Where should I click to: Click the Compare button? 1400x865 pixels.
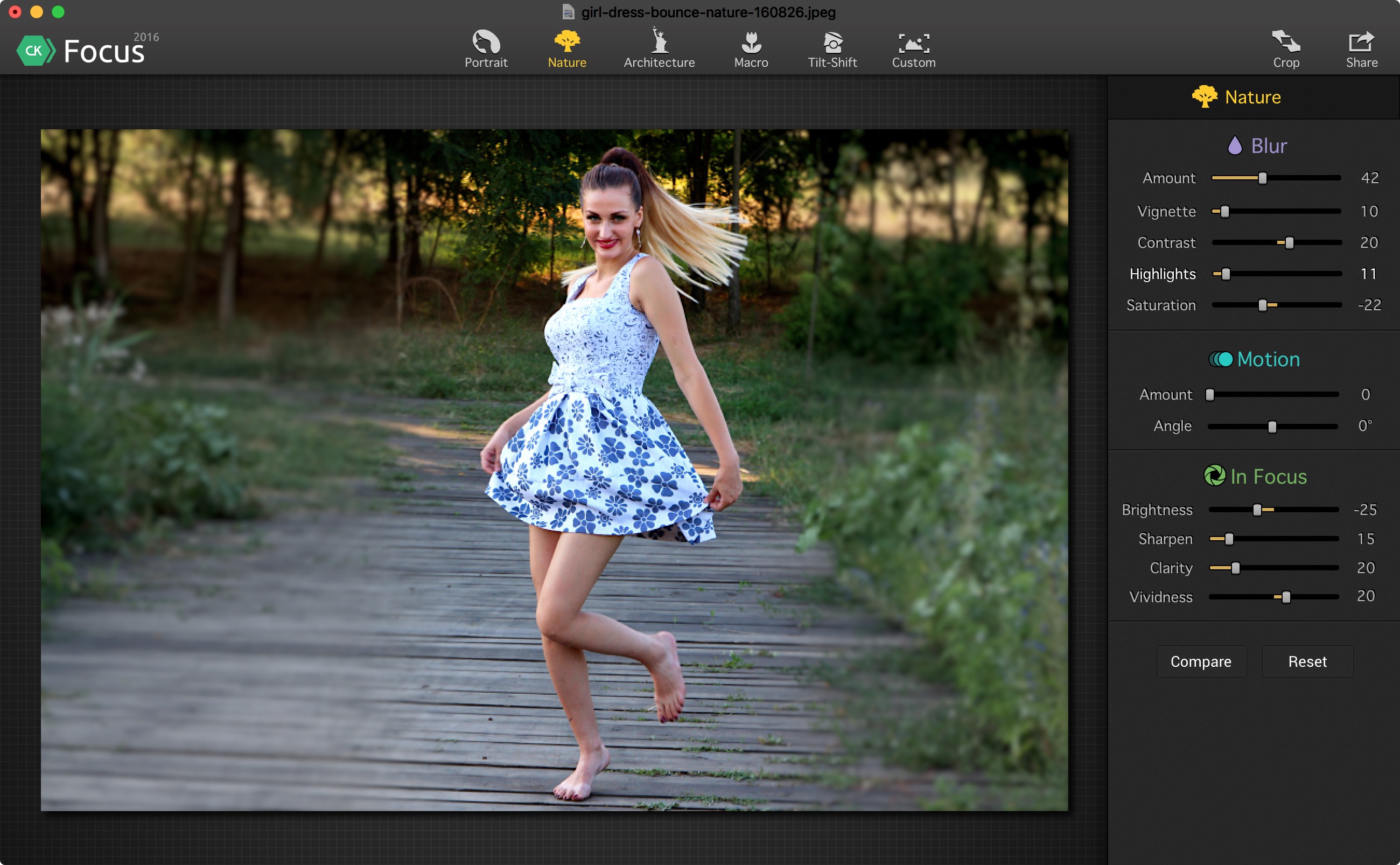click(x=1201, y=662)
